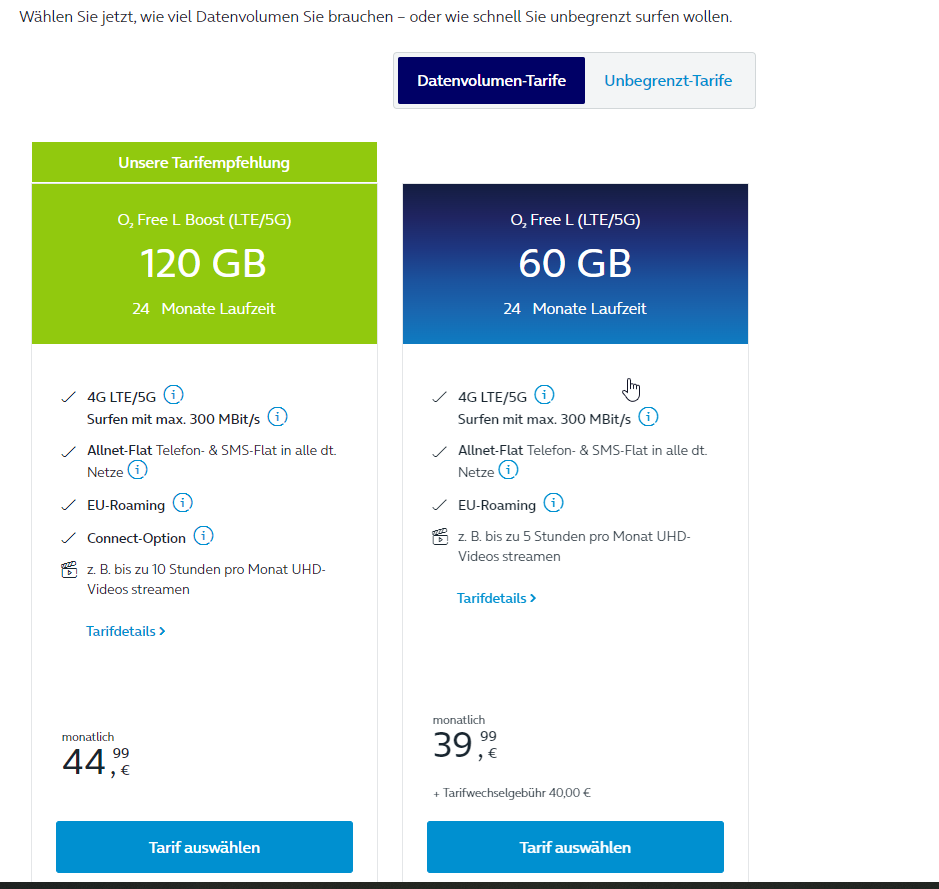
Task: Click video icon beside 10 Stunden UHD text
Action: (69, 570)
